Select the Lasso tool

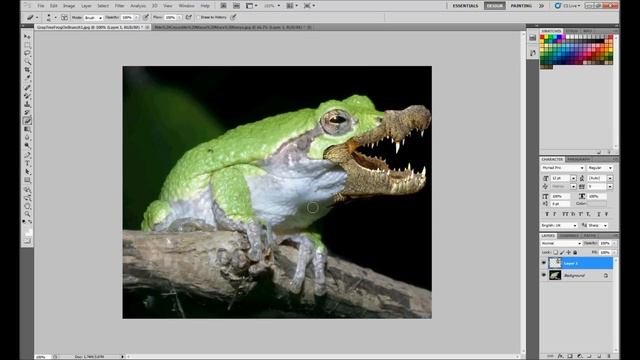click(27, 53)
